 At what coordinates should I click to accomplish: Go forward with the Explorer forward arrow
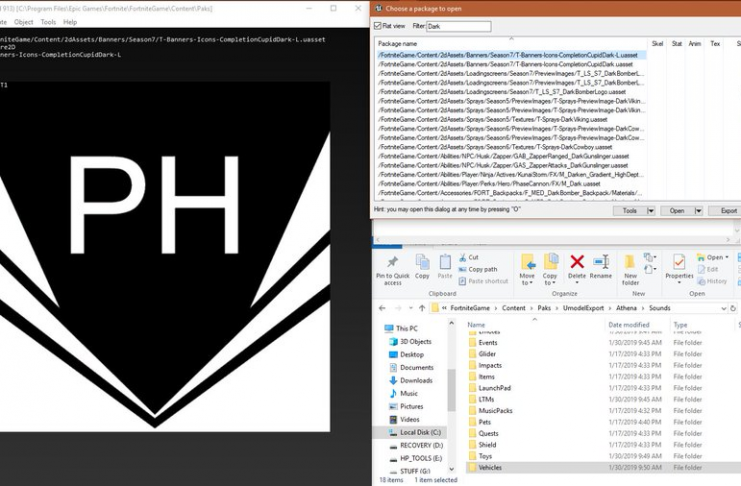(x=398, y=308)
